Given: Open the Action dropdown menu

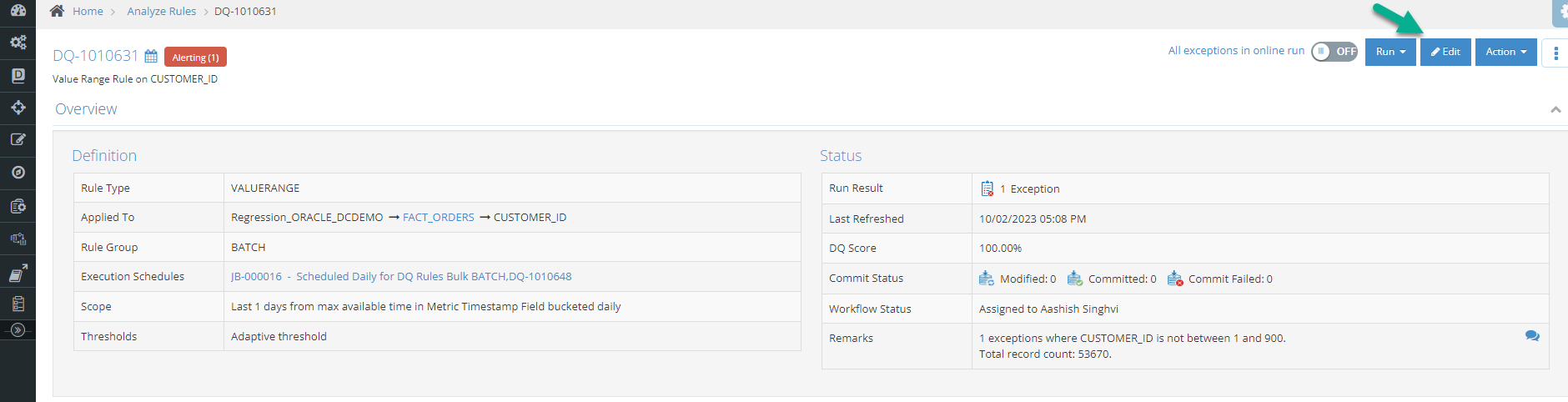Looking at the screenshot, I should (x=1505, y=52).
